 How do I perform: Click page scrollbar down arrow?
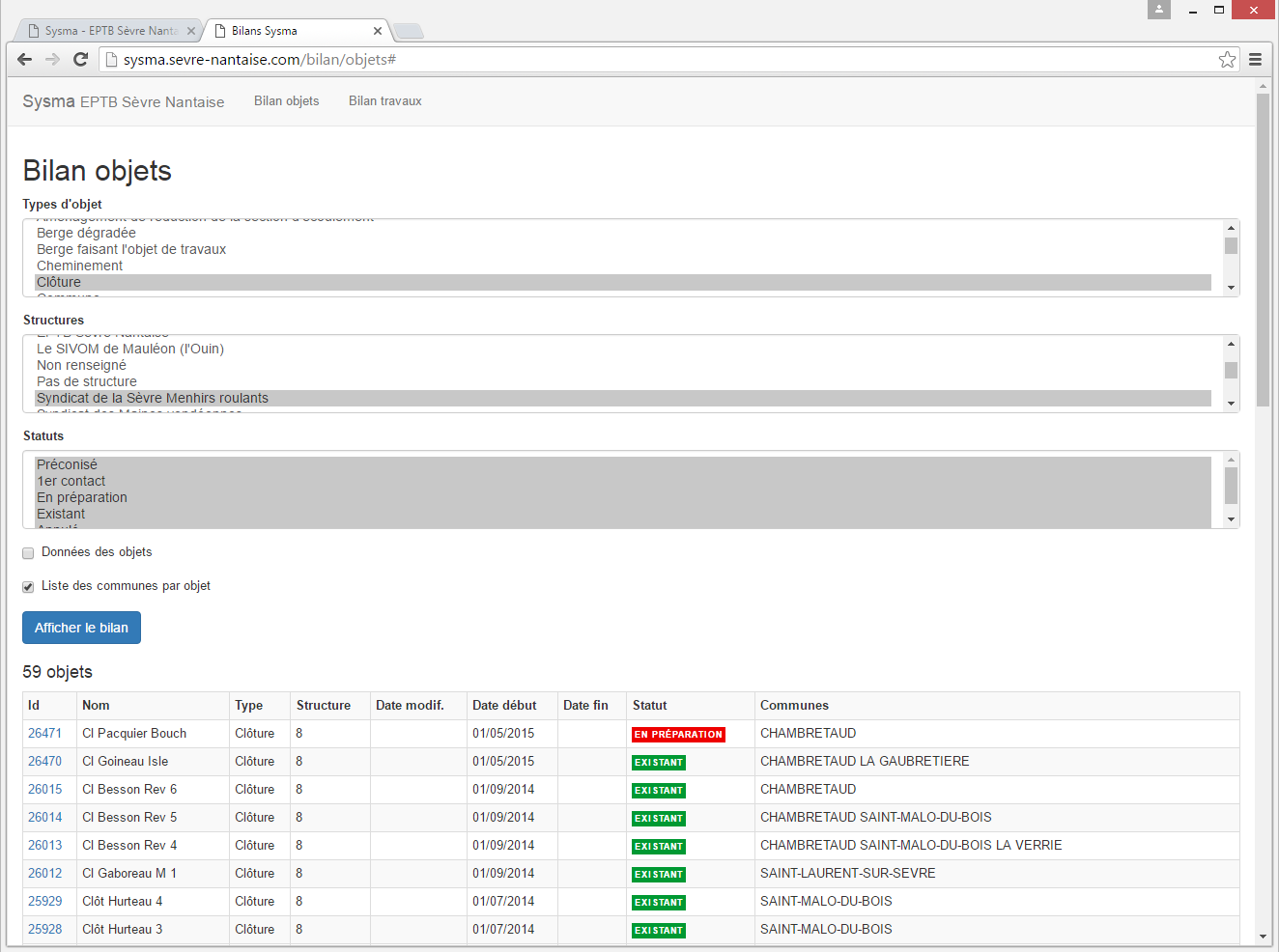[1263, 937]
